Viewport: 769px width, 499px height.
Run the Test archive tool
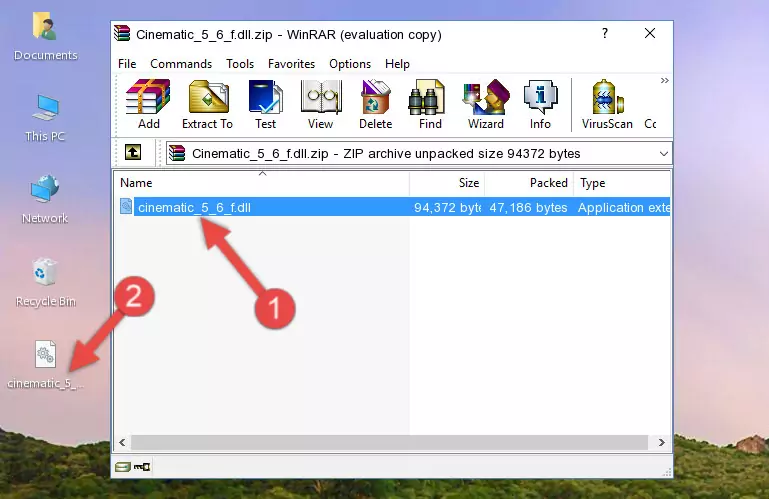click(x=265, y=105)
